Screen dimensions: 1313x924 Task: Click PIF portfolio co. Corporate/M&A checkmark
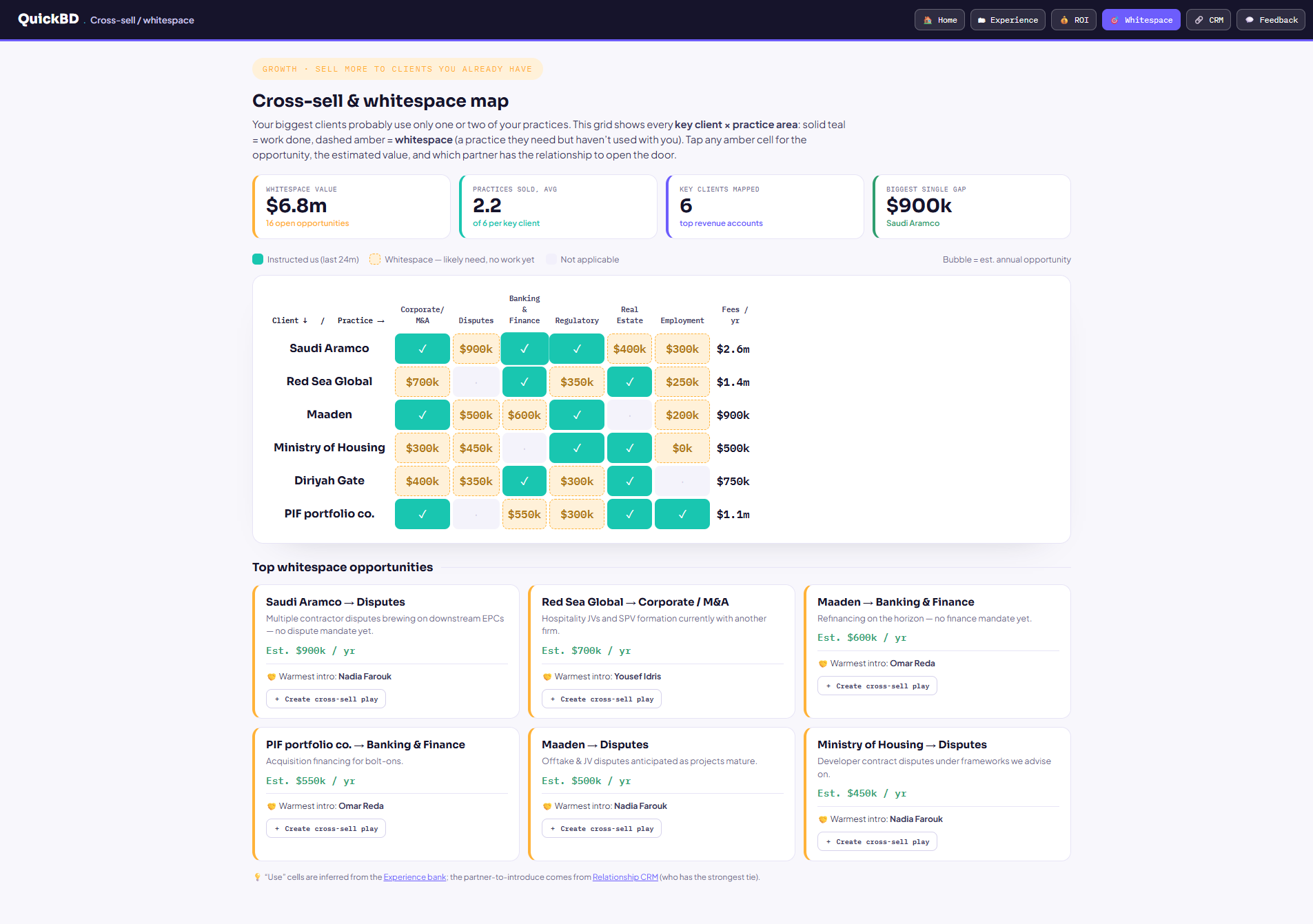(x=423, y=514)
